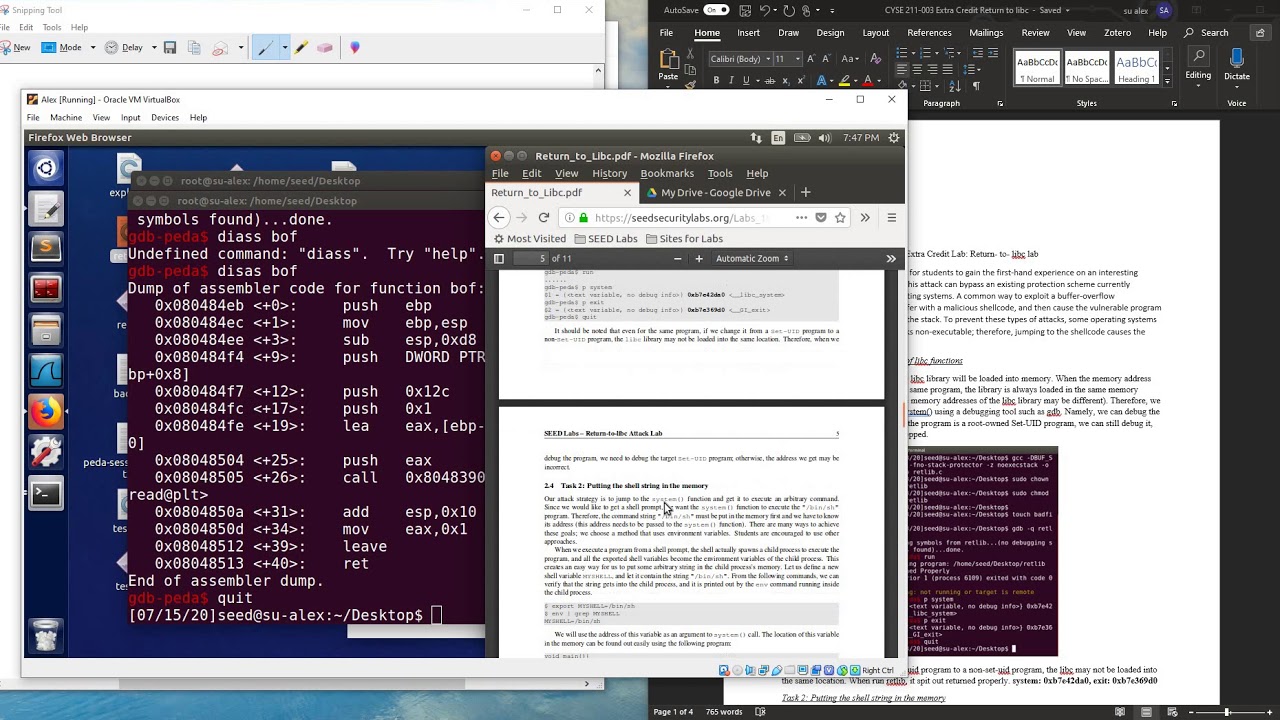Viewport: 1280px width, 720px height.
Task: Open the font name Calibri dropdown
Action: 767,59
